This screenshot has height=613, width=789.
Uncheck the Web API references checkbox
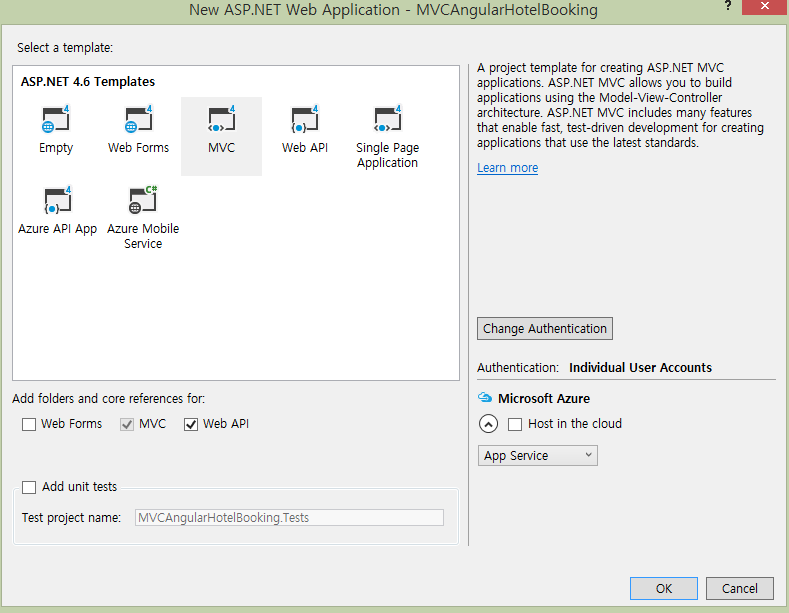click(x=191, y=424)
